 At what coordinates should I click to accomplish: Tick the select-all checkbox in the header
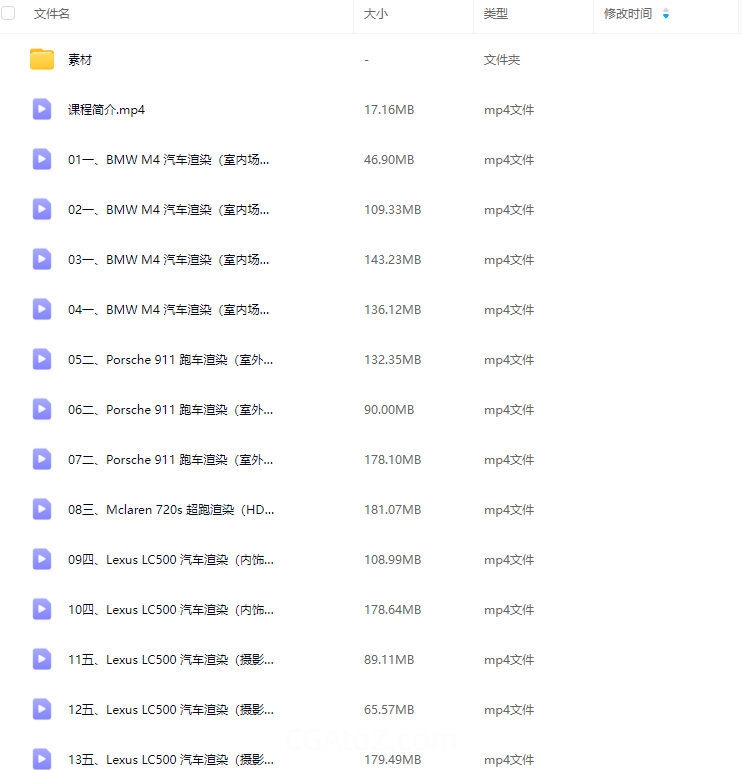click(x=8, y=14)
